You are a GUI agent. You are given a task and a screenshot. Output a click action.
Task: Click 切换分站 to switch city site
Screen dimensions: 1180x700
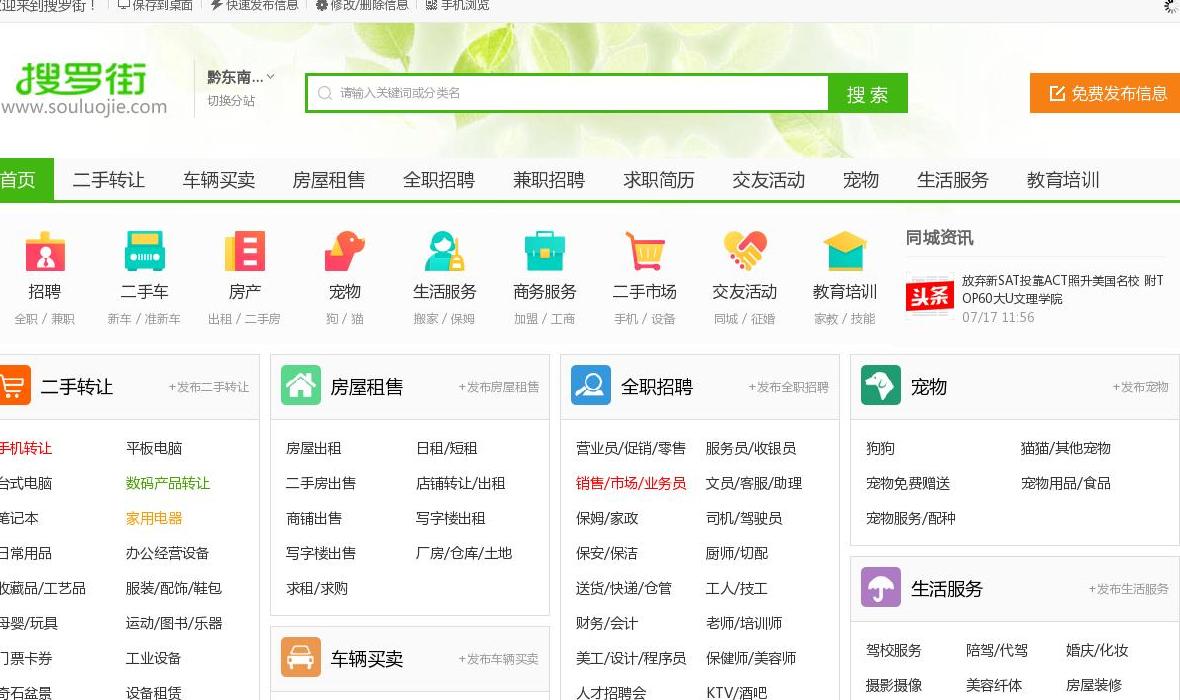[x=231, y=101]
